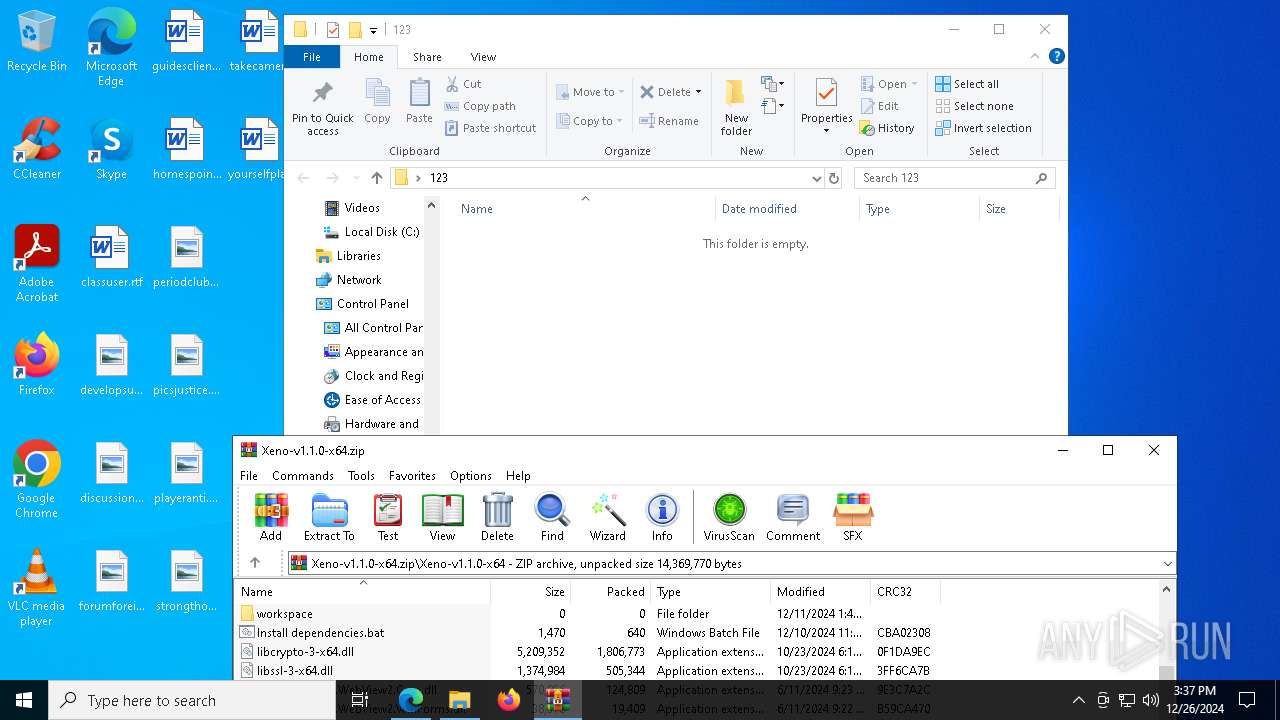Open the Delete dropdown arrow
This screenshot has height=720, width=1280.
pyautogui.click(x=698, y=92)
